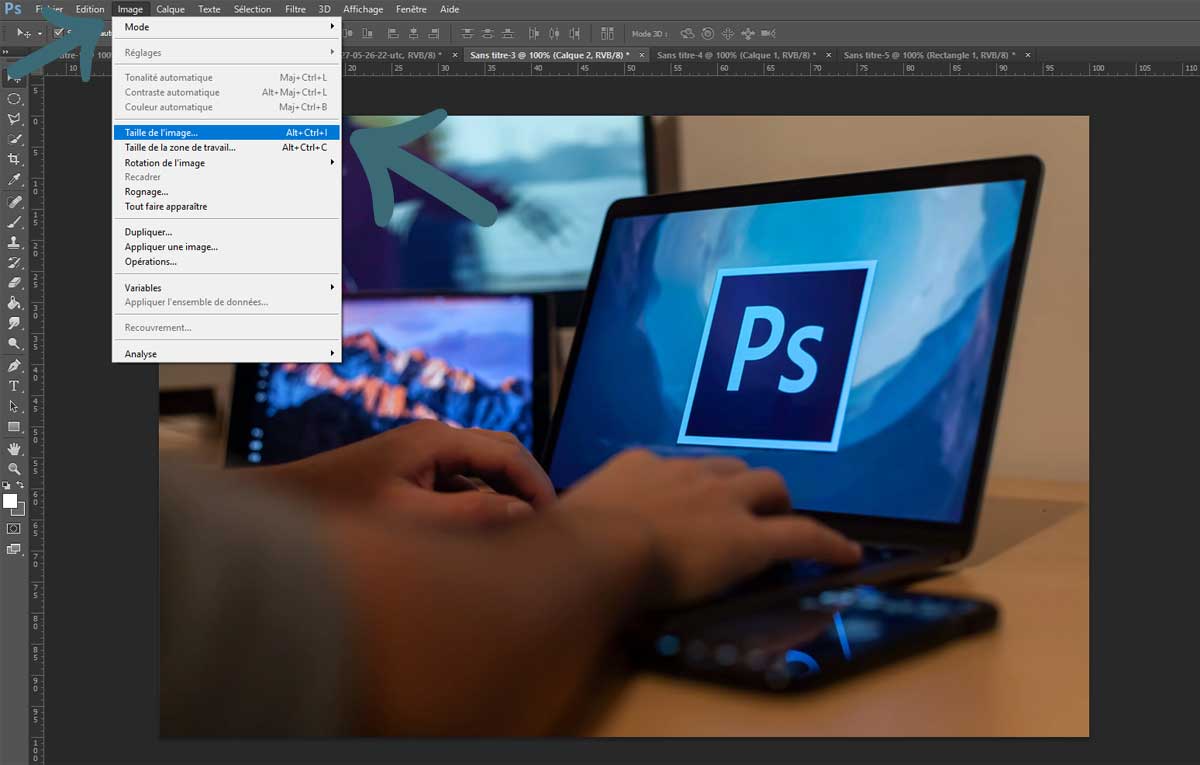1200x765 pixels.
Task: Select the Healing Brush tool
Action: click(14, 200)
